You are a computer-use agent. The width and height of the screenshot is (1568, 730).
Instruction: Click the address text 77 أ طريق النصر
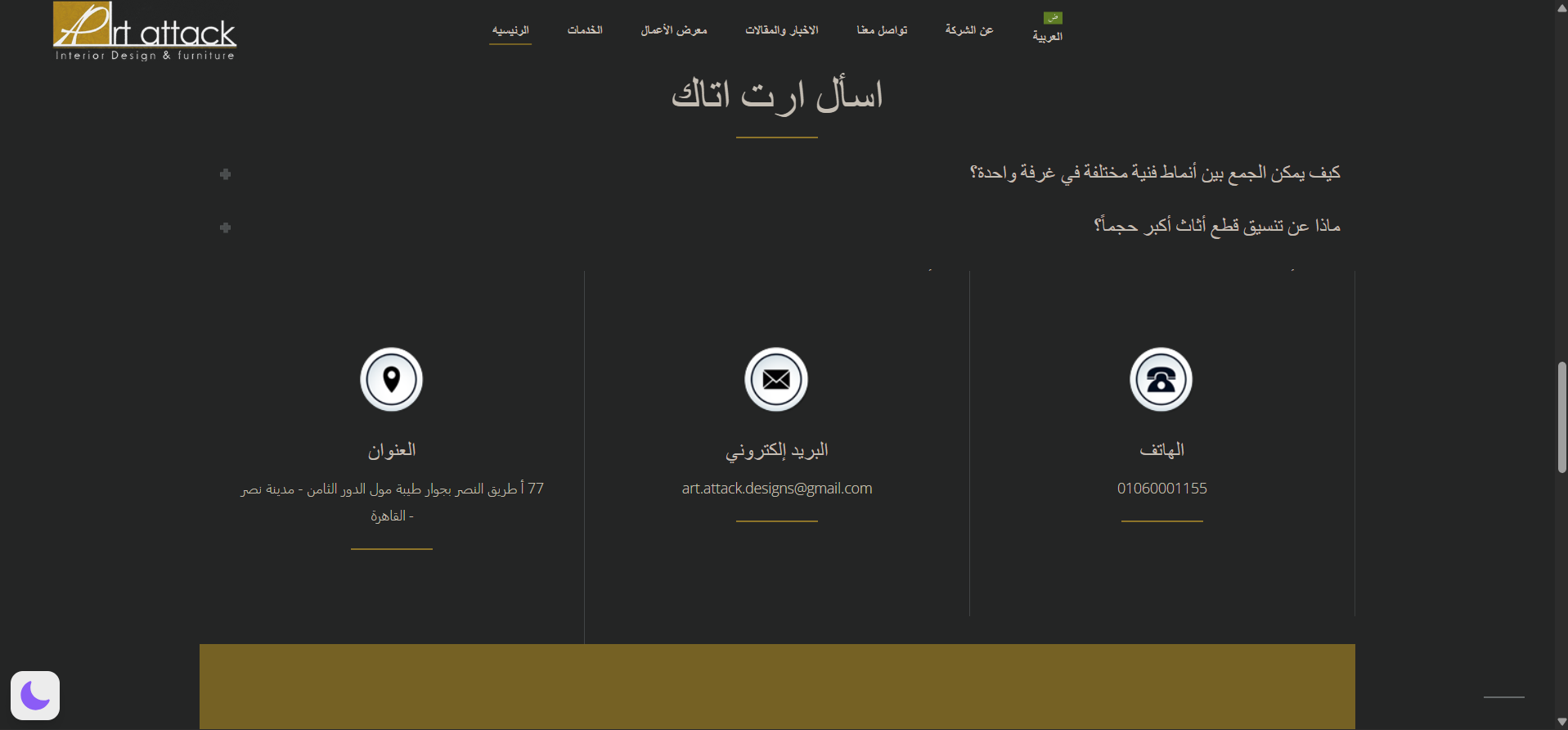tap(392, 502)
